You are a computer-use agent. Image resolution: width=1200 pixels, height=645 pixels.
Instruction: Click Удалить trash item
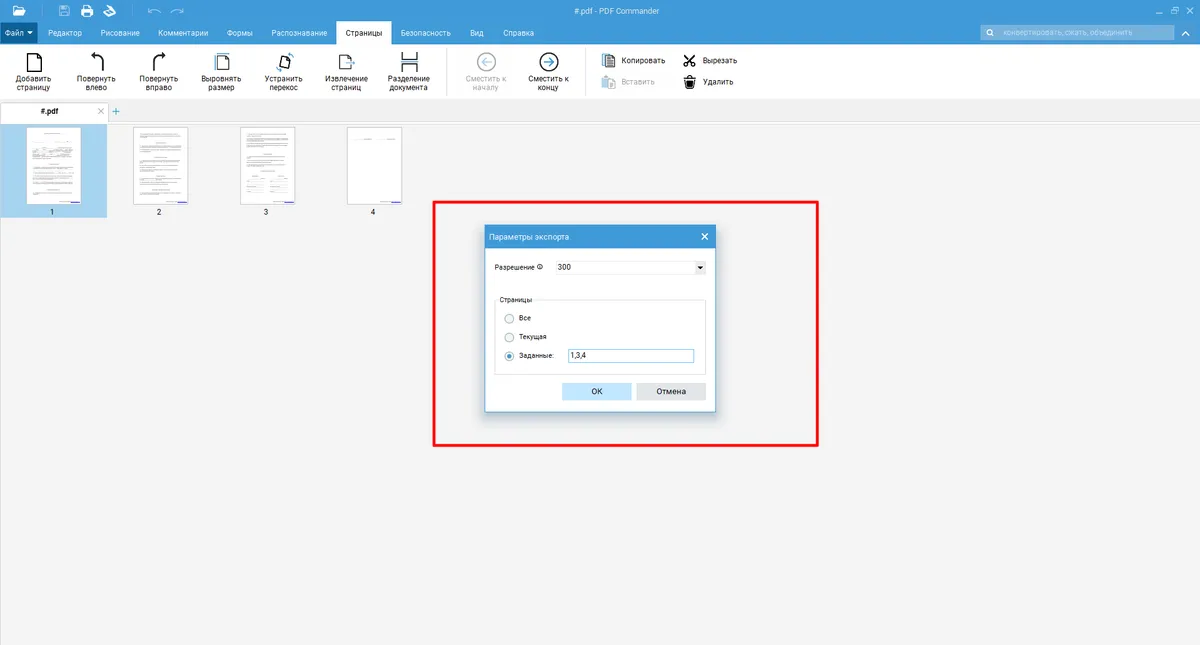[708, 82]
